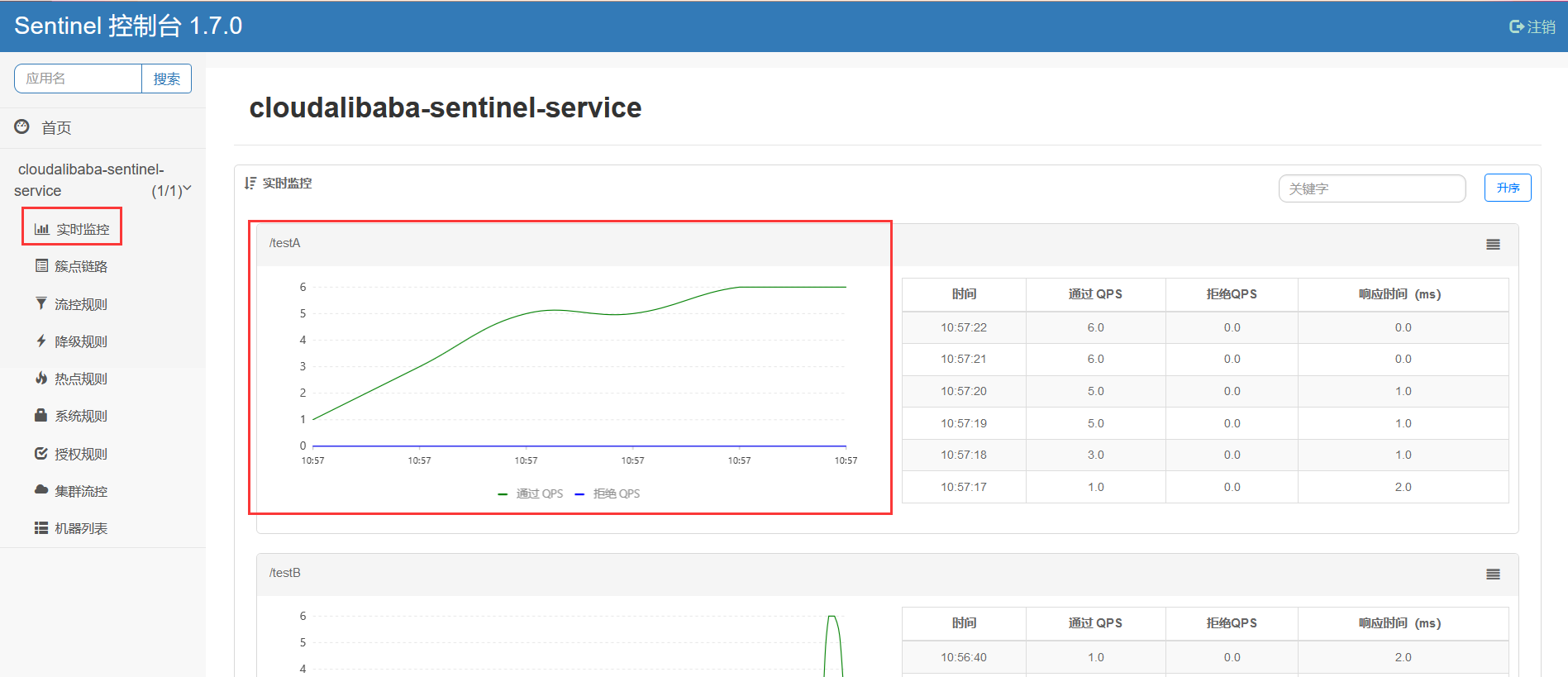Select the 10:57:18 time cell

click(964, 455)
